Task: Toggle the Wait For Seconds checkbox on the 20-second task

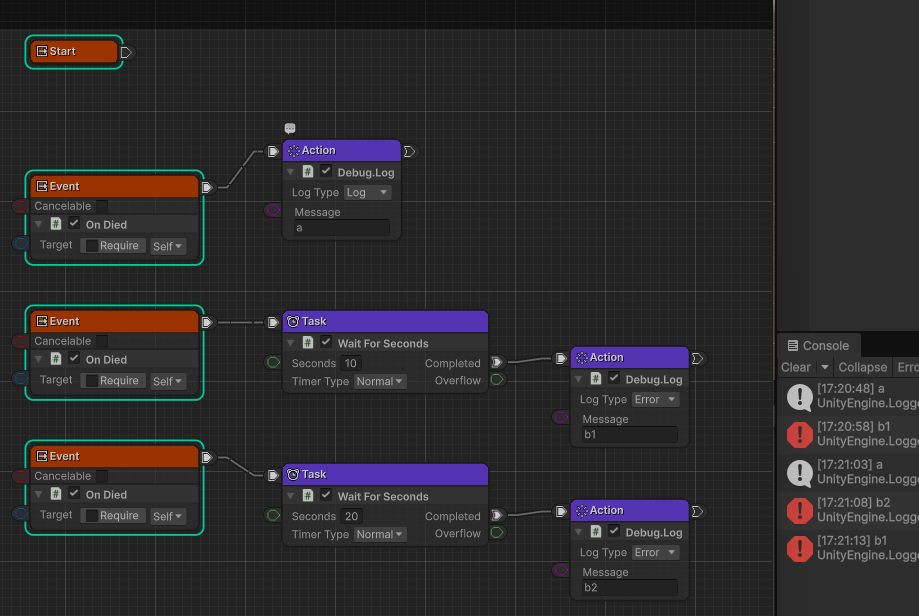Action: [x=326, y=496]
